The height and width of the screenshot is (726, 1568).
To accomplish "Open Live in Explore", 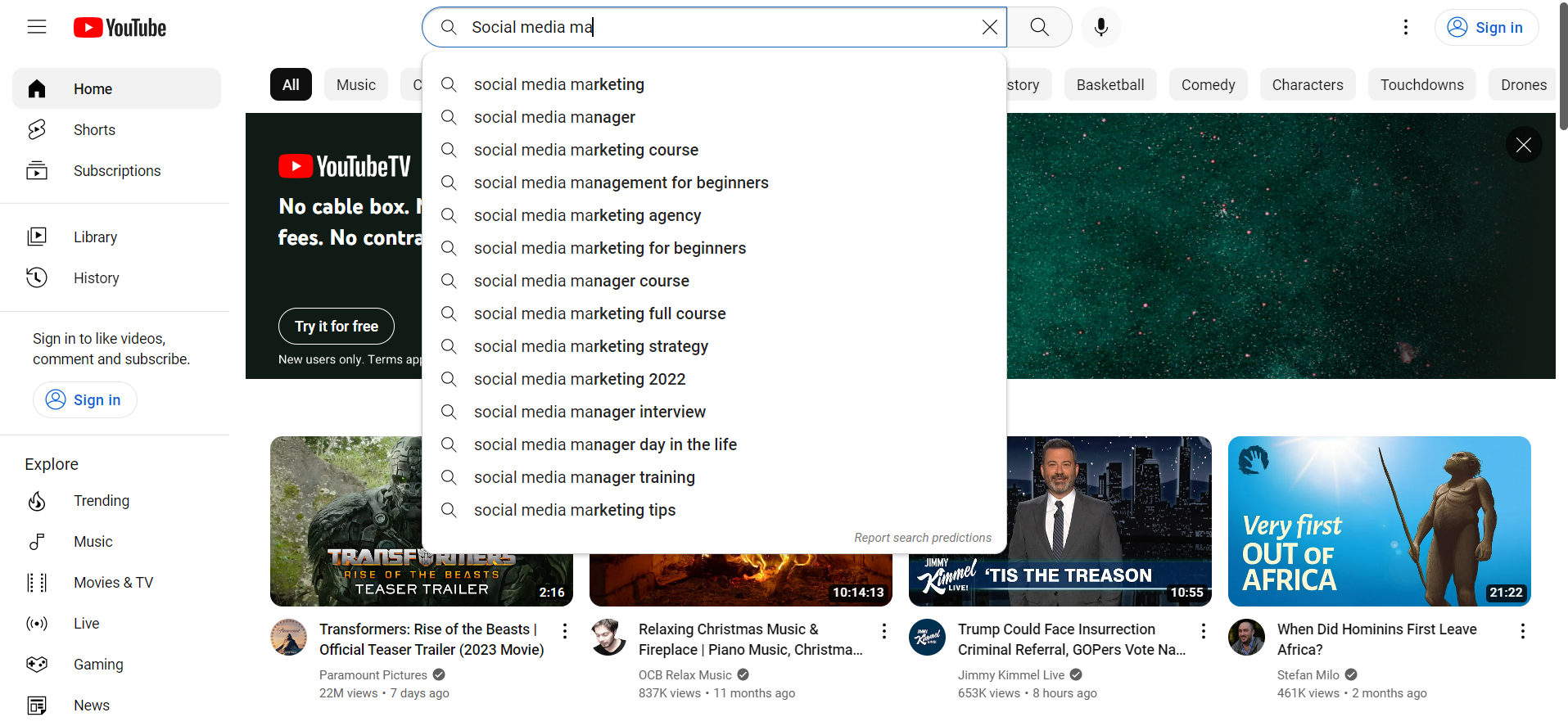I will [116, 623].
